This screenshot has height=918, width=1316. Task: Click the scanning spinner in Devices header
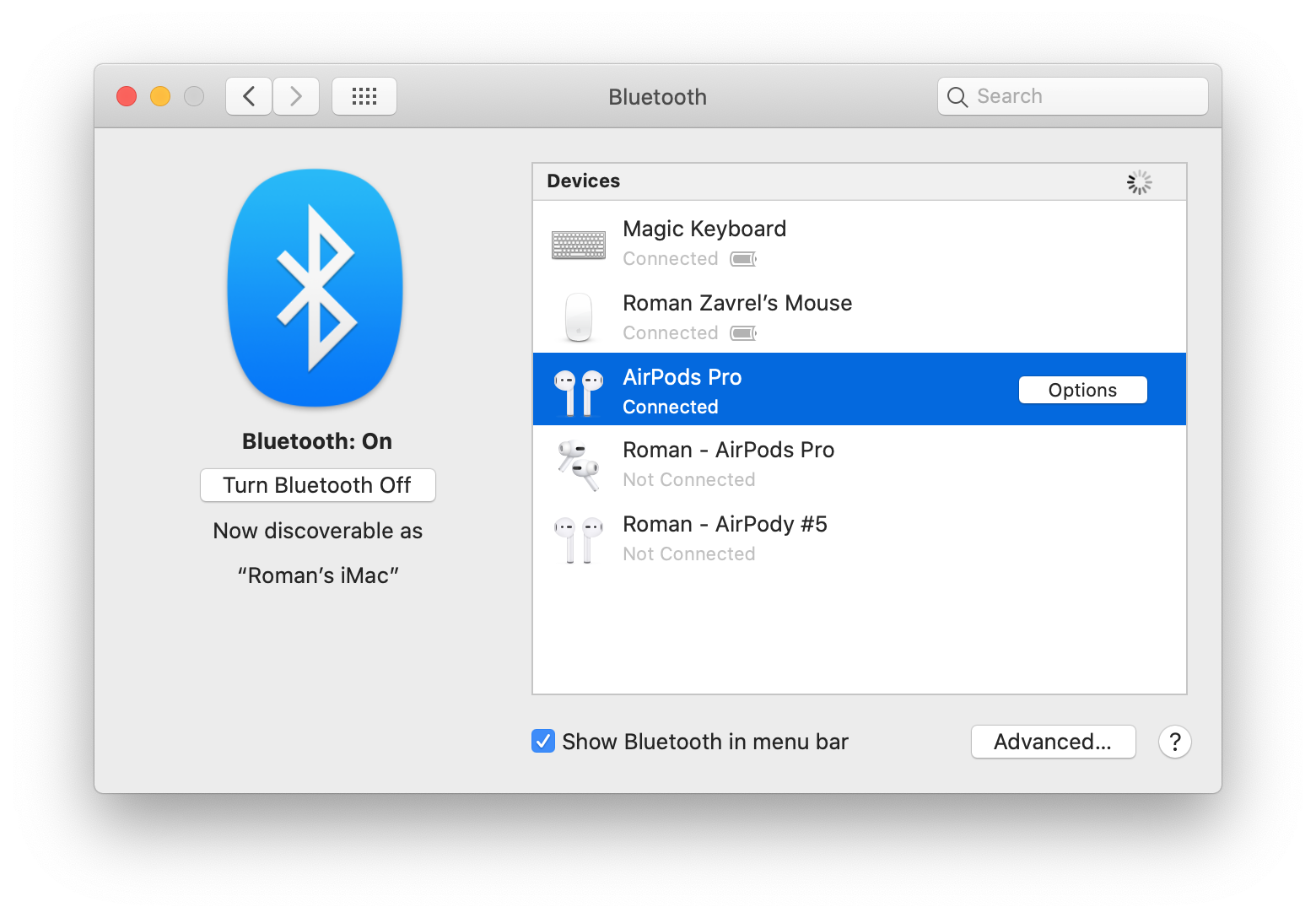click(x=1139, y=182)
